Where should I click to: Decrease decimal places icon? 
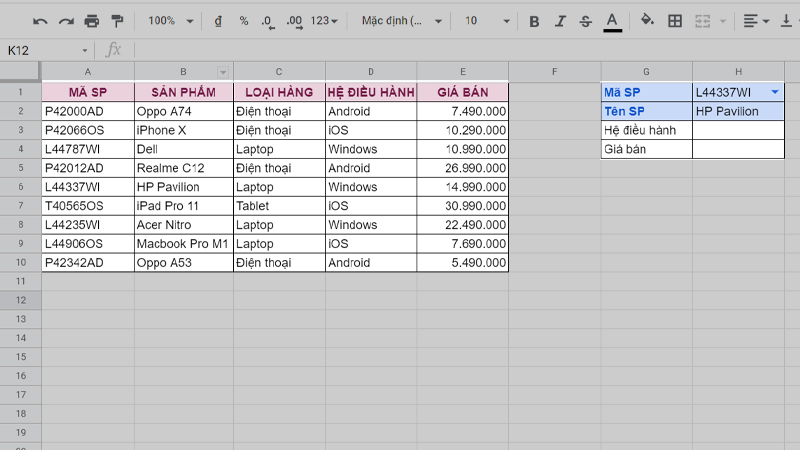click(267, 21)
